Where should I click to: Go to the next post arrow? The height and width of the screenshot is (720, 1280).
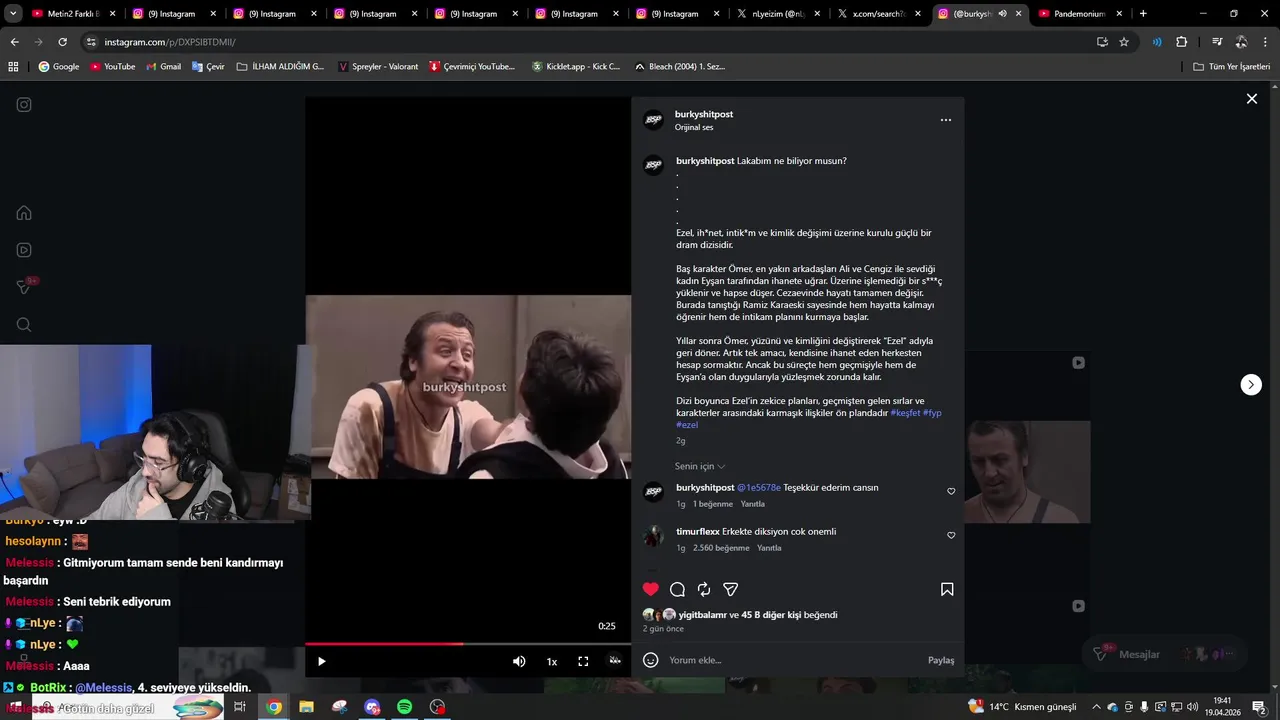point(1251,385)
